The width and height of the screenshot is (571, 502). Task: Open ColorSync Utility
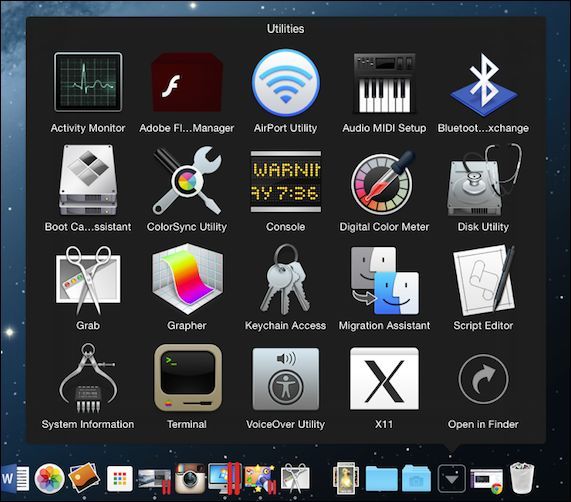click(x=186, y=180)
